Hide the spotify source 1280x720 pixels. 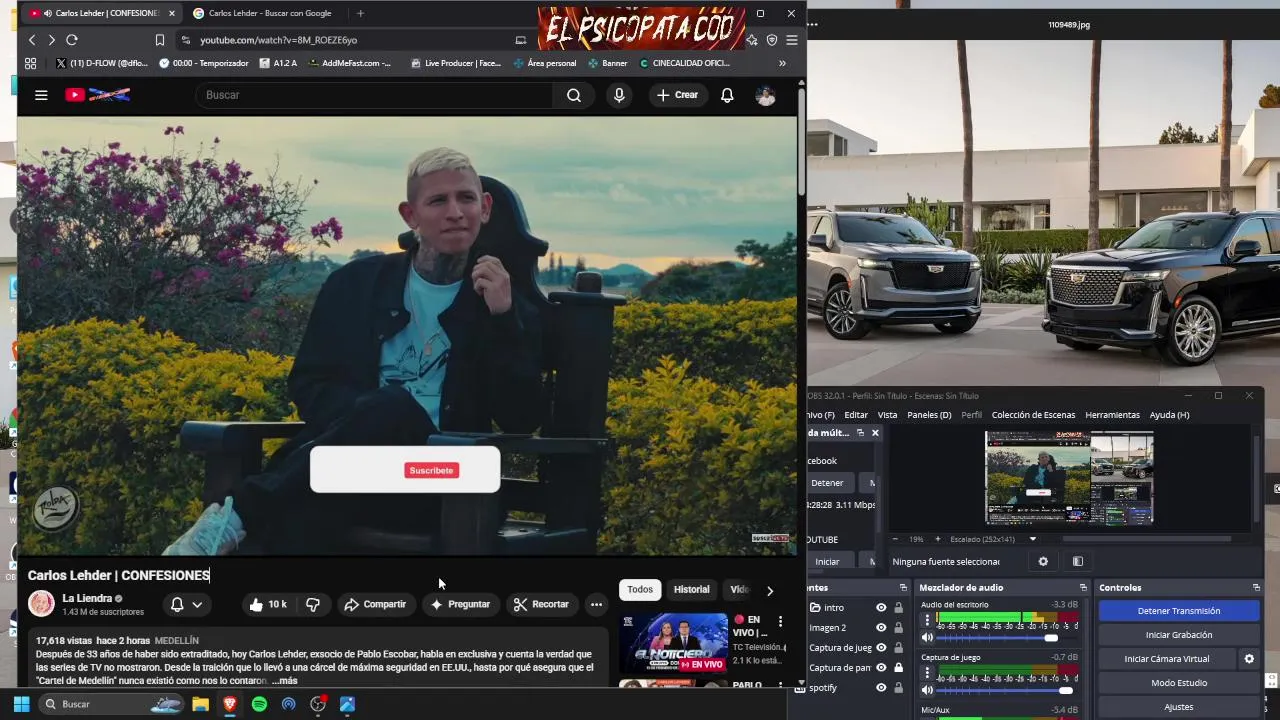click(x=881, y=688)
